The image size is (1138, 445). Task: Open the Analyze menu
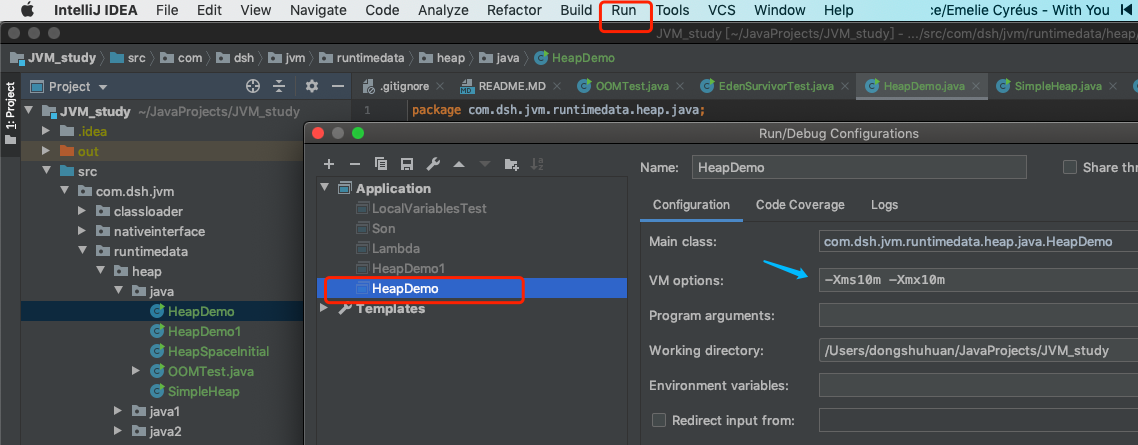click(x=443, y=10)
